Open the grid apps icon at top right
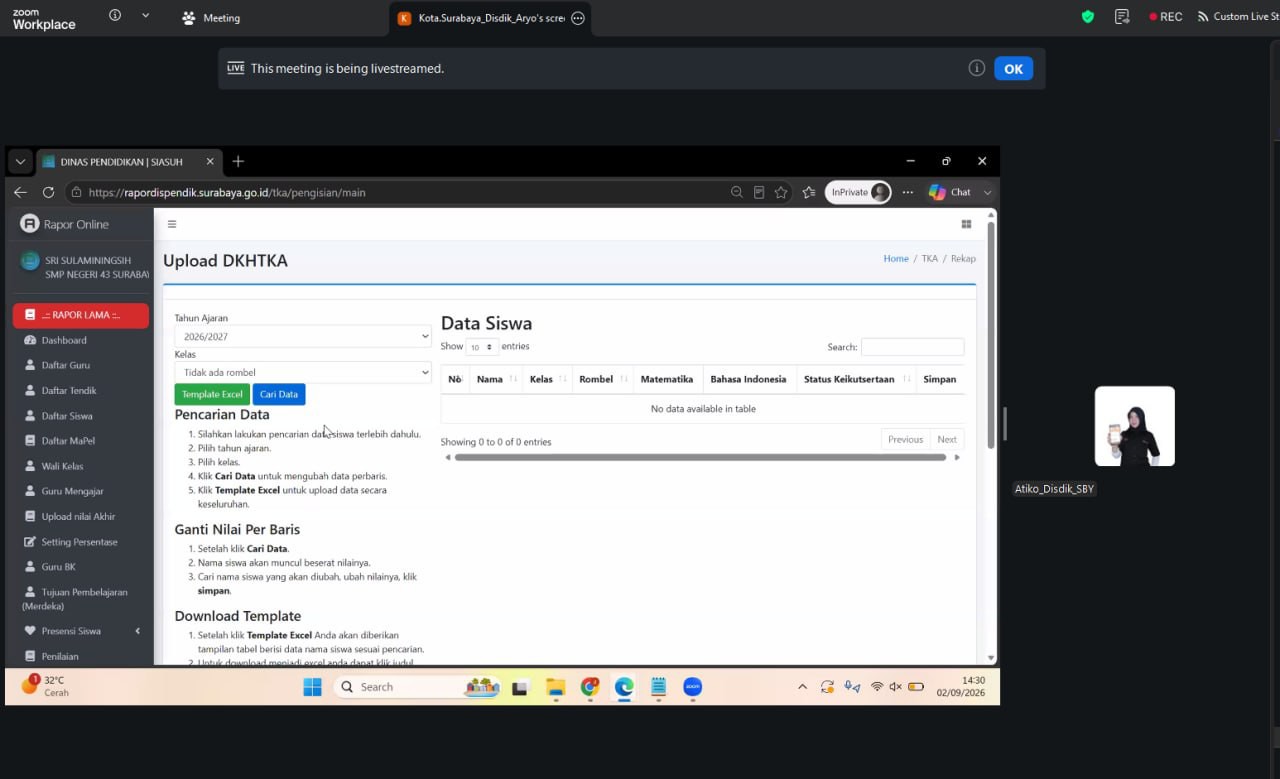1280x779 pixels. (966, 224)
